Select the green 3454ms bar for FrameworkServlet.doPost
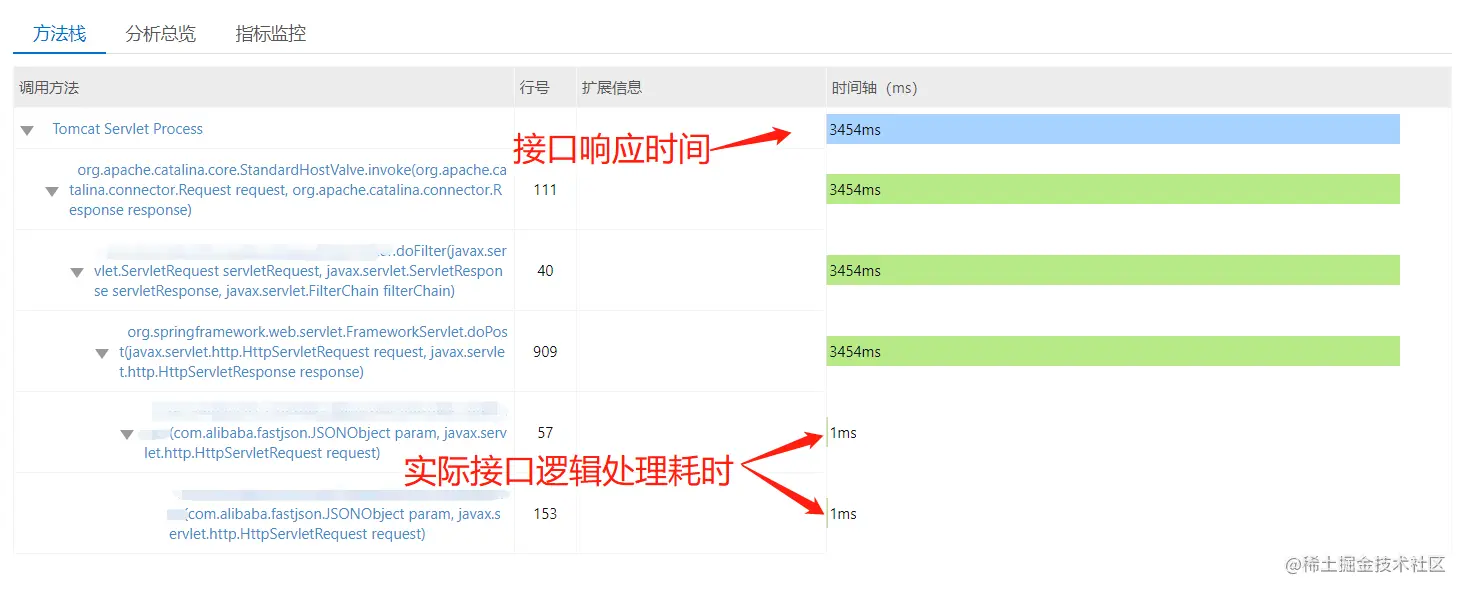 point(1113,351)
